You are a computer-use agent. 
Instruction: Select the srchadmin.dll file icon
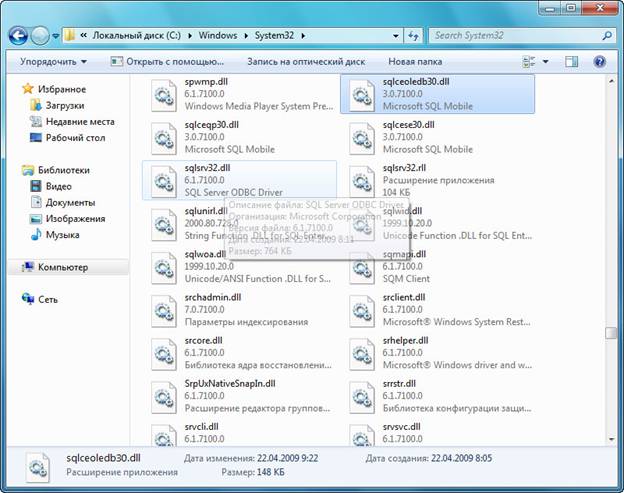point(164,311)
